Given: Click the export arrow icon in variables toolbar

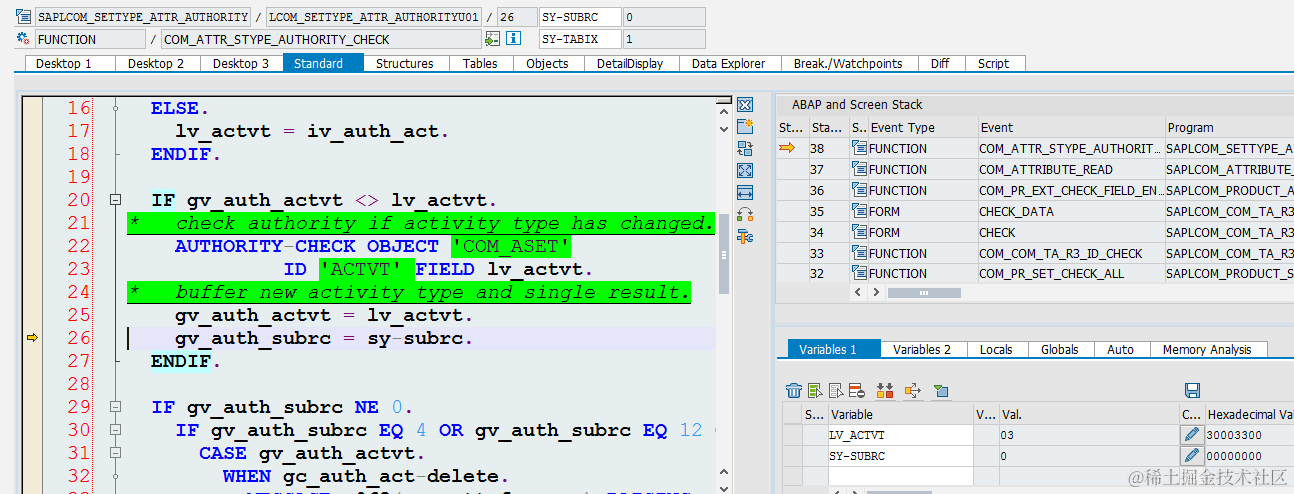Looking at the screenshot, I should tap(912, 390).
